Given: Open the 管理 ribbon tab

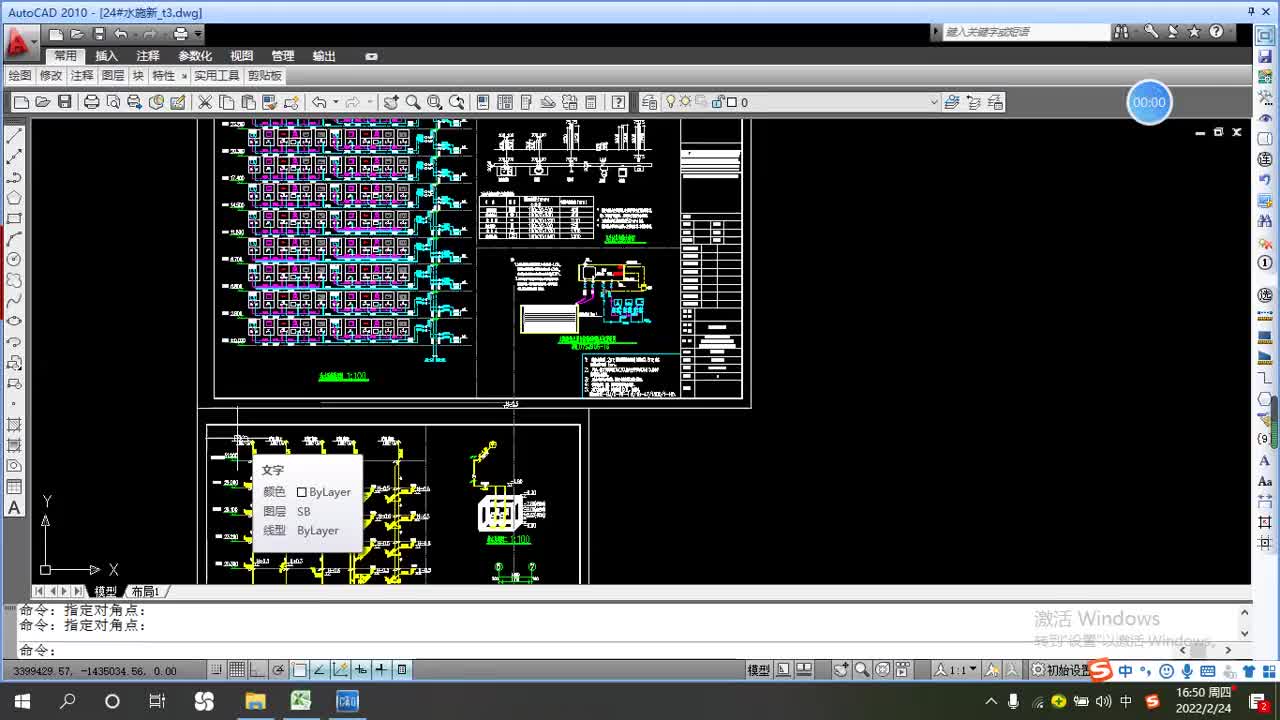Looking at the screenshot, I should tap(283, 57).
